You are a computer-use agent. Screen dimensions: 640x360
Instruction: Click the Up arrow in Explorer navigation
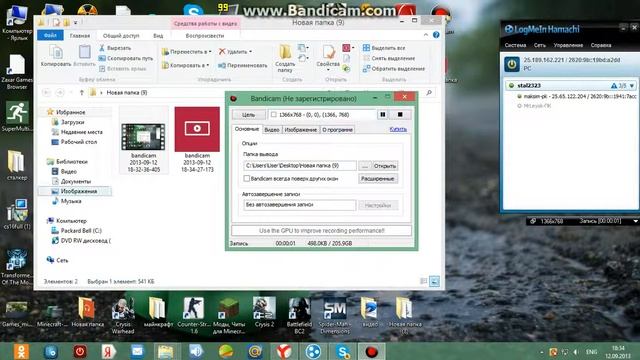(82, 93)
